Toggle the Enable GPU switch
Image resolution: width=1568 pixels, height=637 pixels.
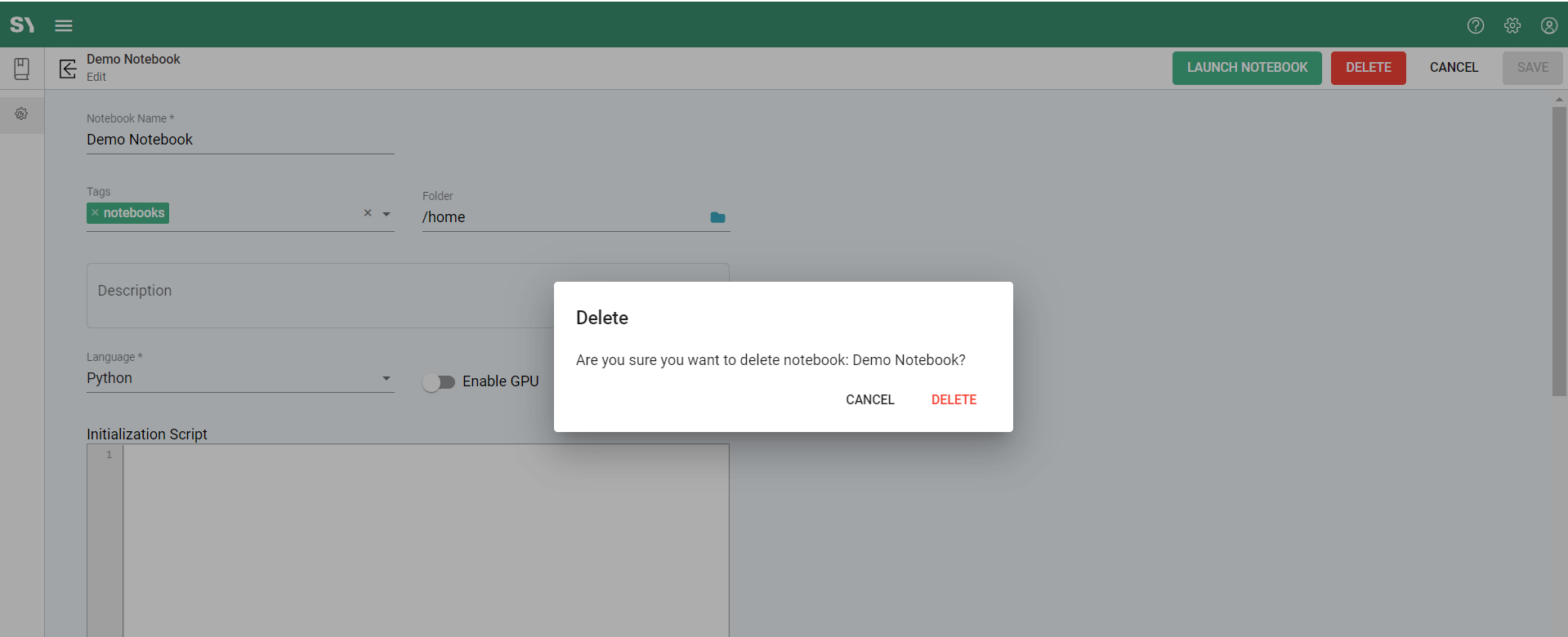click(x=439, y=382)
